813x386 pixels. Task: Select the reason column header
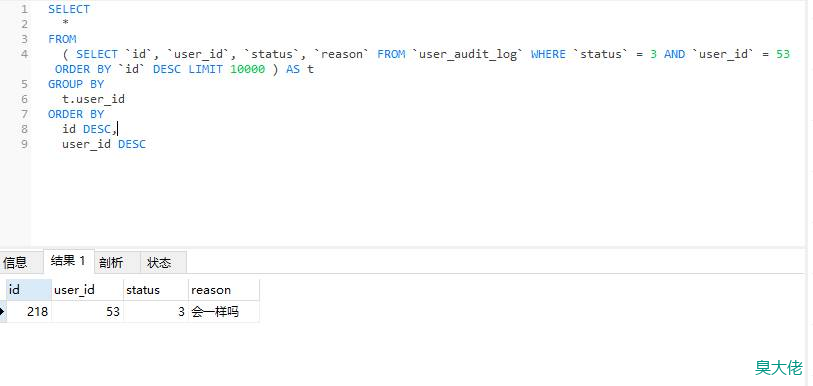coord(223,290)
